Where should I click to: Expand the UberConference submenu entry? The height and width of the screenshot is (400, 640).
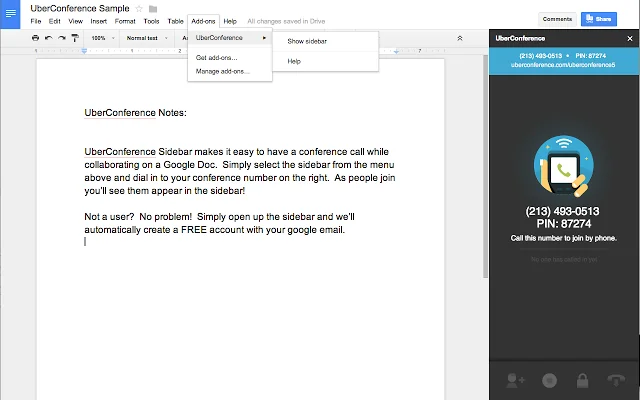(x=230, y=38)
